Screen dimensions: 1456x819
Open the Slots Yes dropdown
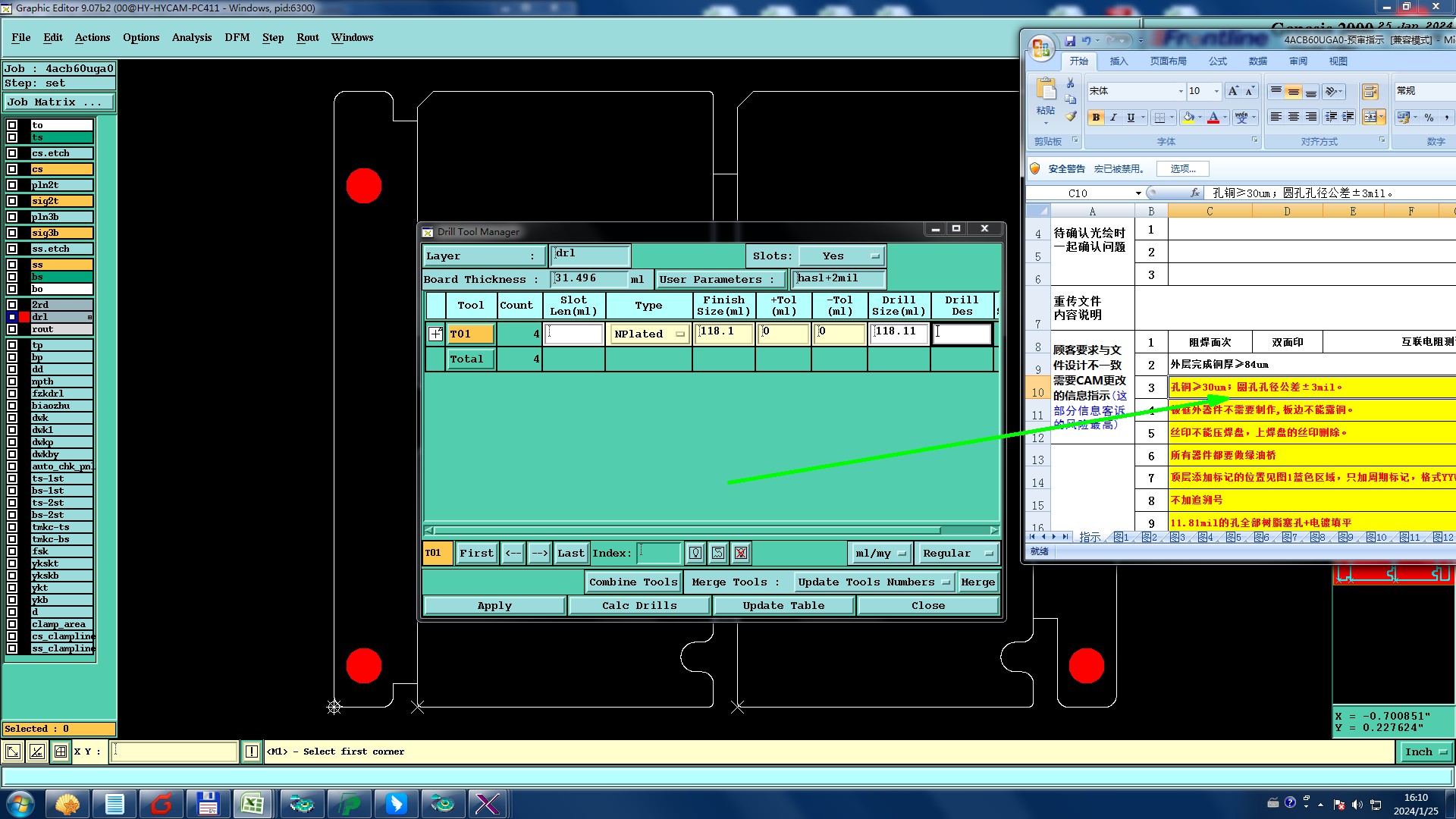click(x=842, y=256)
